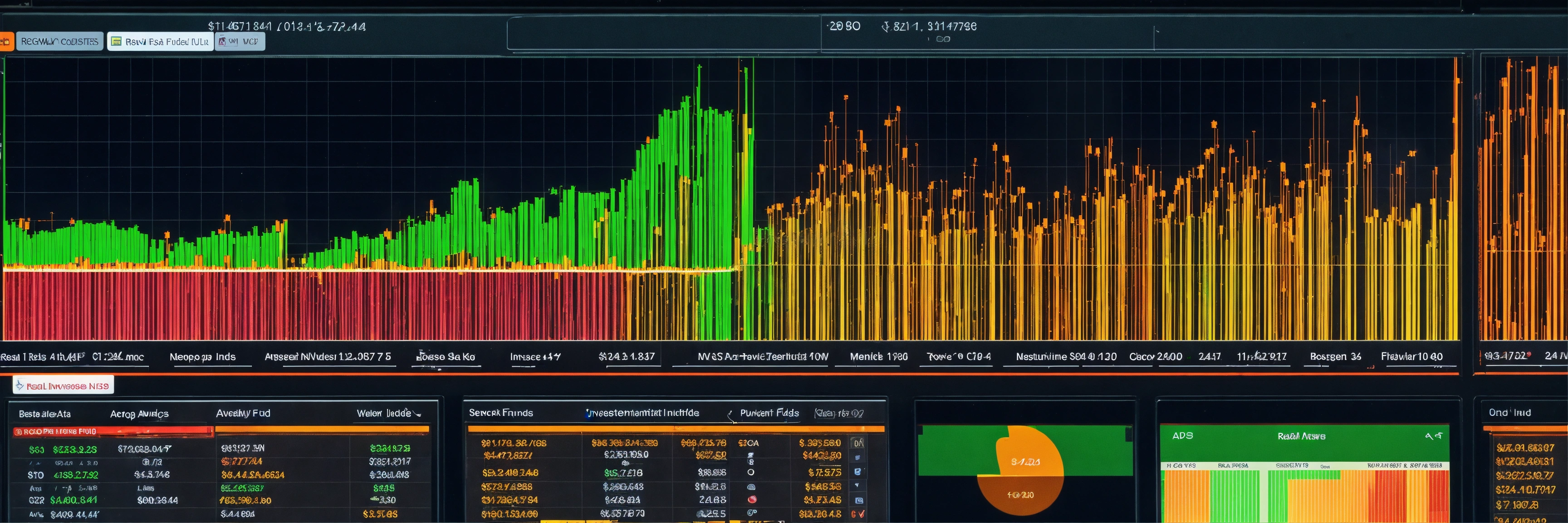Viewport: 1568px width, 523px height.
Task: Toggle the 'RCLO Pia' red fund row indicator
Action: 18,432
